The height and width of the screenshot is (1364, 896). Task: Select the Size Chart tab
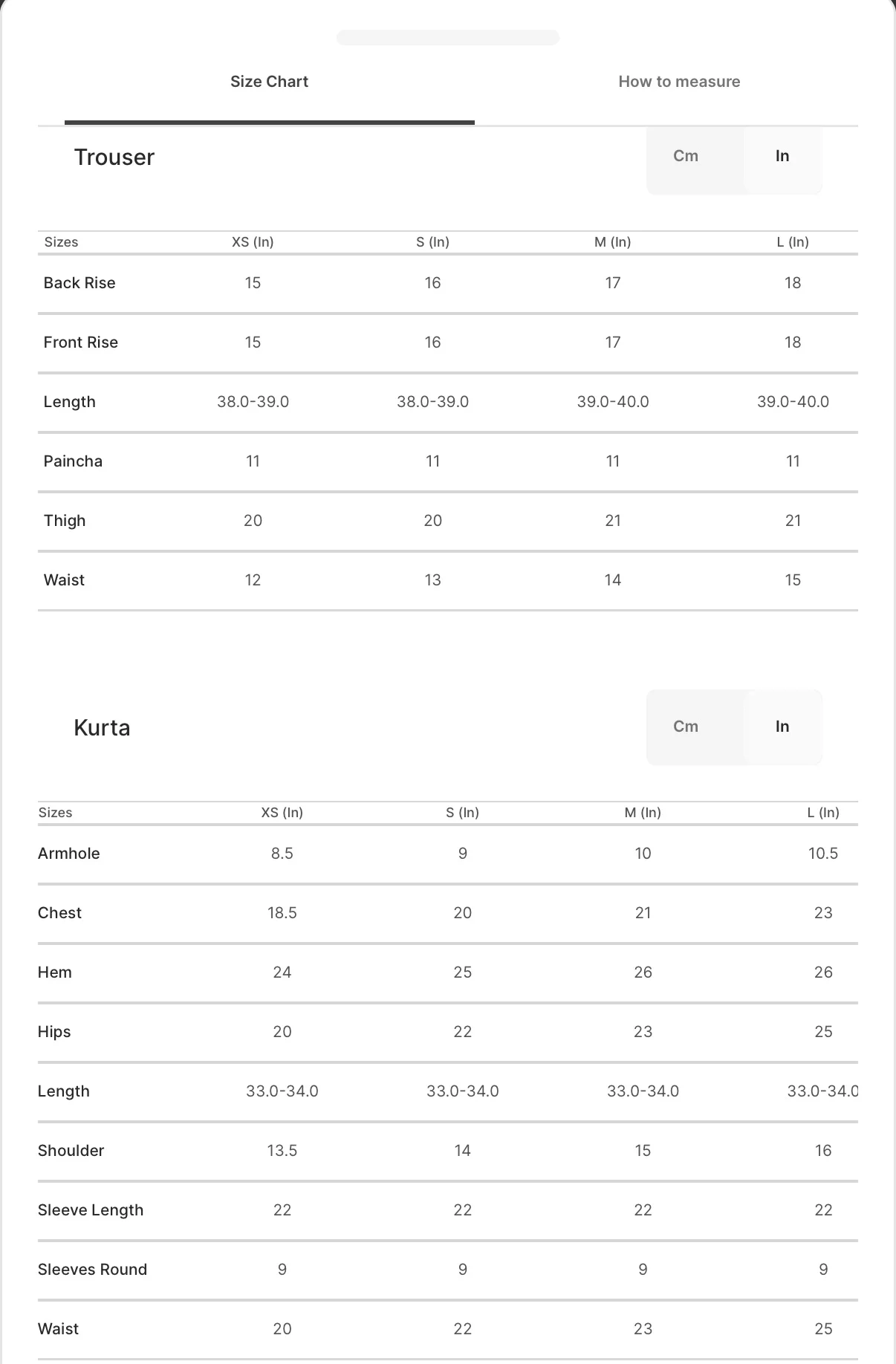pyautogui.click(x=269, y=82)
